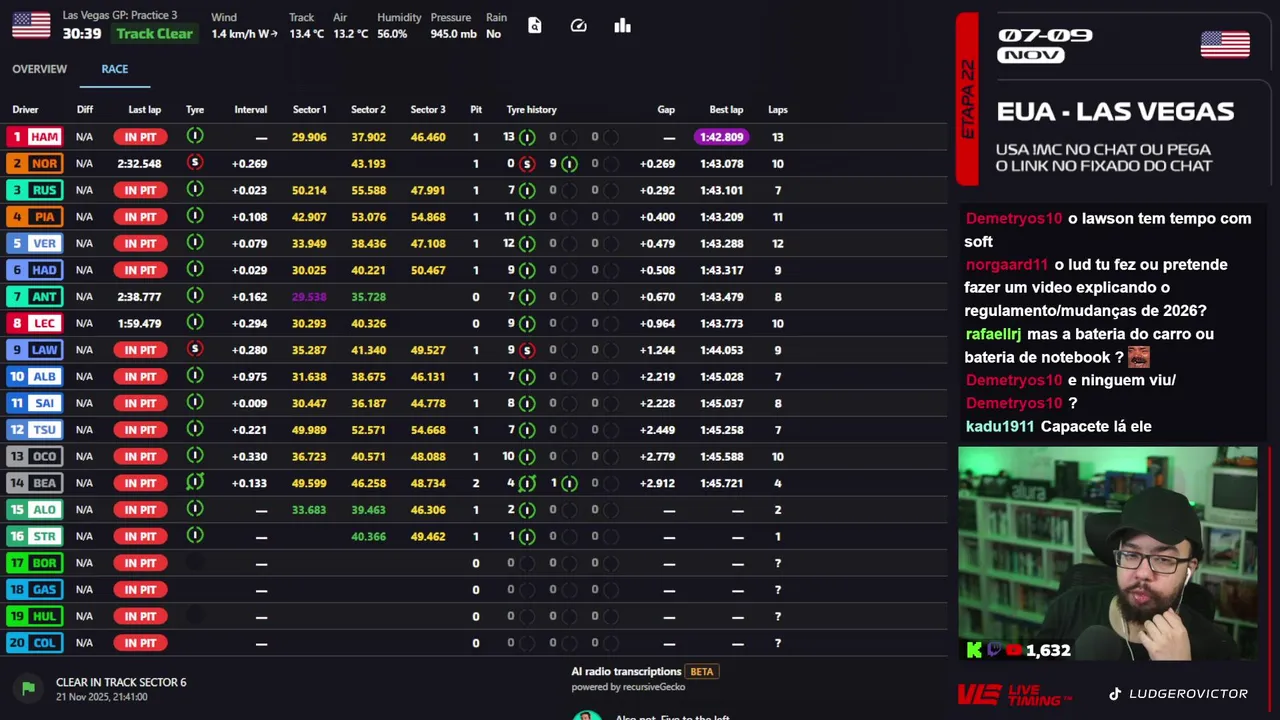Click COL's IN PIT badge
The image size is (1280, 720).
140,643
